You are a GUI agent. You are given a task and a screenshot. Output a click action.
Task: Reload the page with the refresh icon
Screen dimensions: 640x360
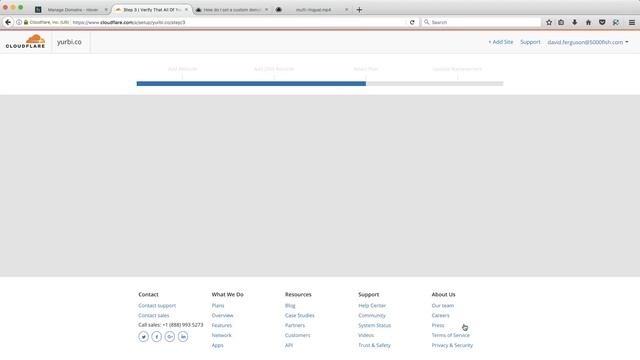click(412, 22)
